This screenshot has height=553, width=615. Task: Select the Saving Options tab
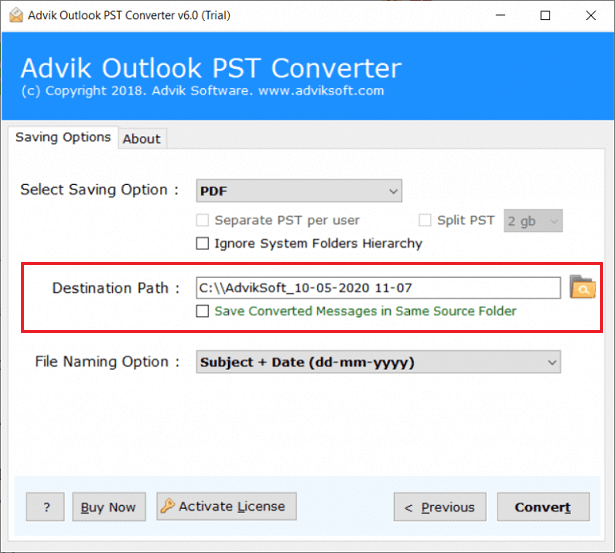pyautogui.click(x=63, y=137)
